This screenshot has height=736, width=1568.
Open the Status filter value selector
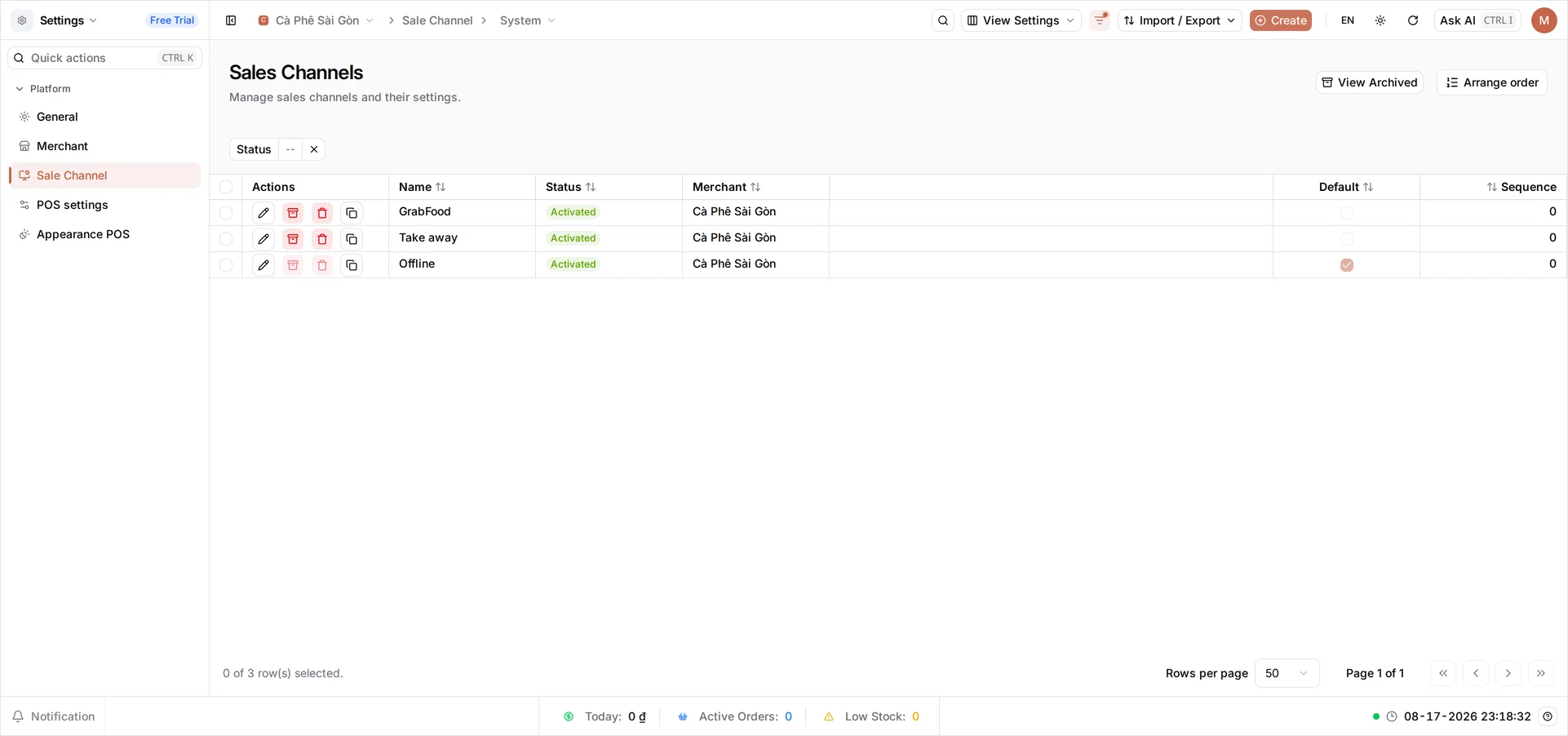(x=290, y=149)
